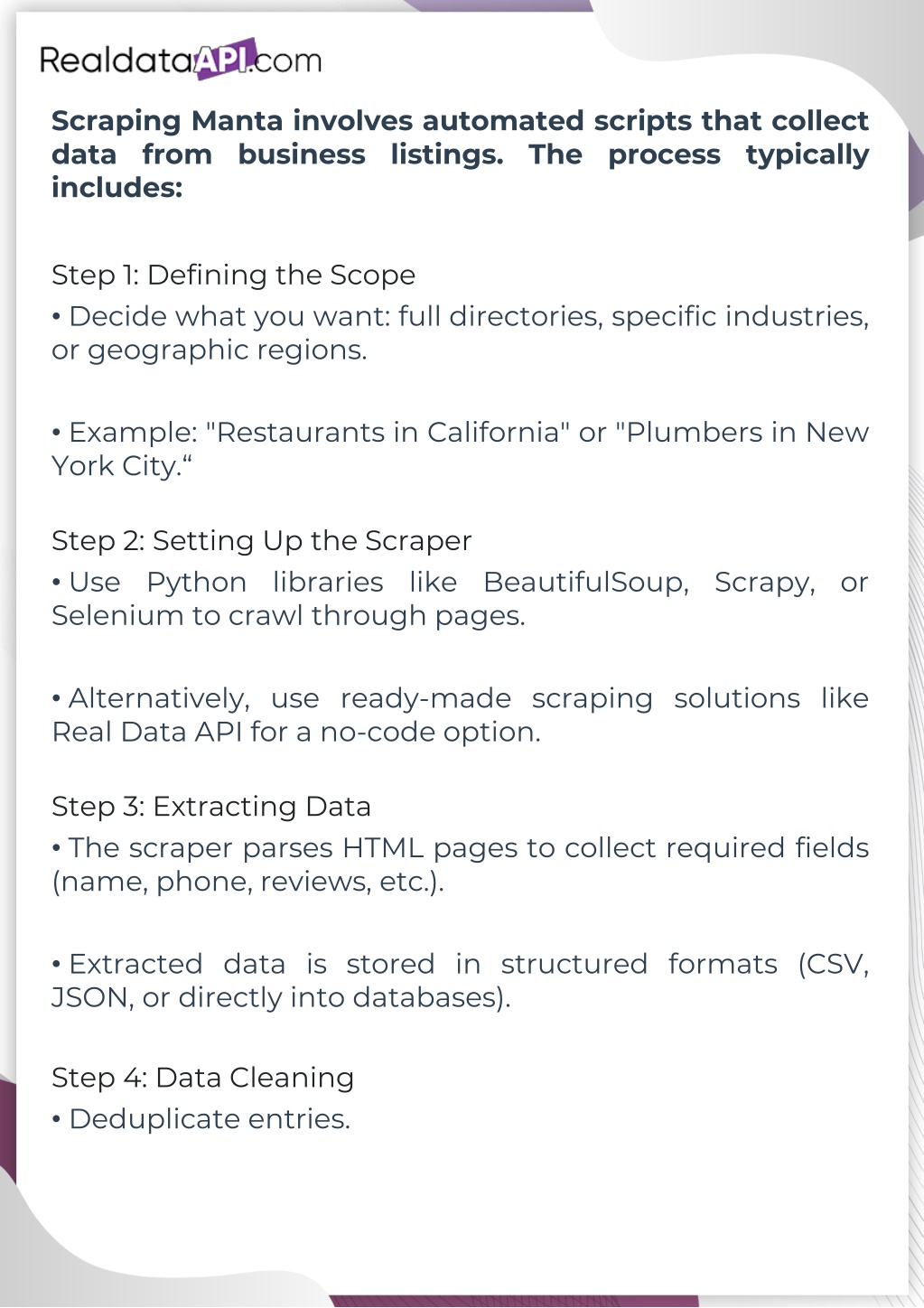Click the "Decide what you want" bullet

coord(460,332)
